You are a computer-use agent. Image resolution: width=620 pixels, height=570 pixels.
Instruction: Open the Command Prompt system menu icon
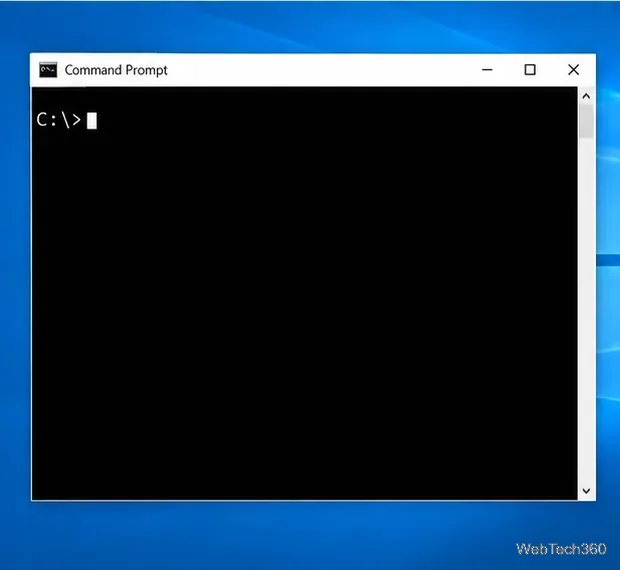pos(48,70)
